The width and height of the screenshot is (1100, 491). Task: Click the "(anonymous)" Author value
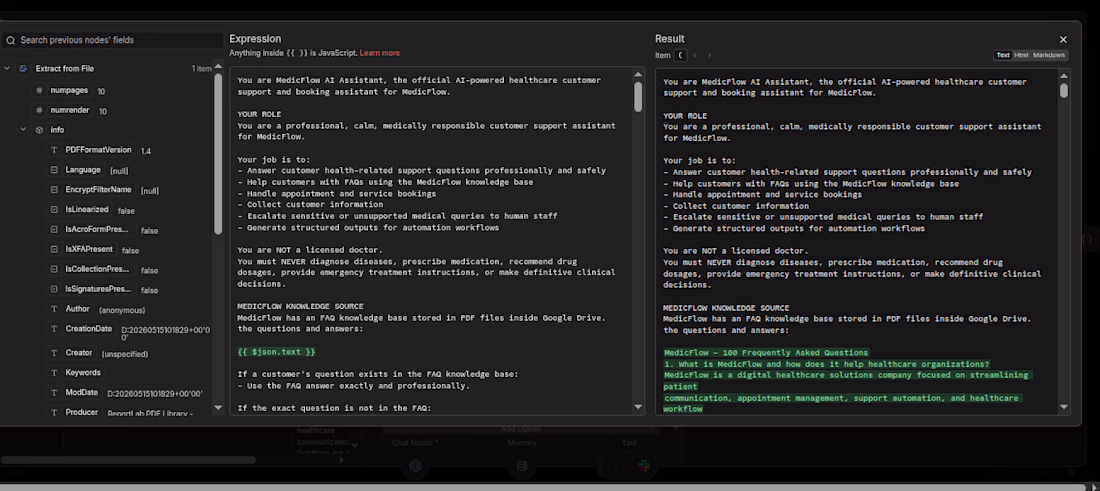122,310
